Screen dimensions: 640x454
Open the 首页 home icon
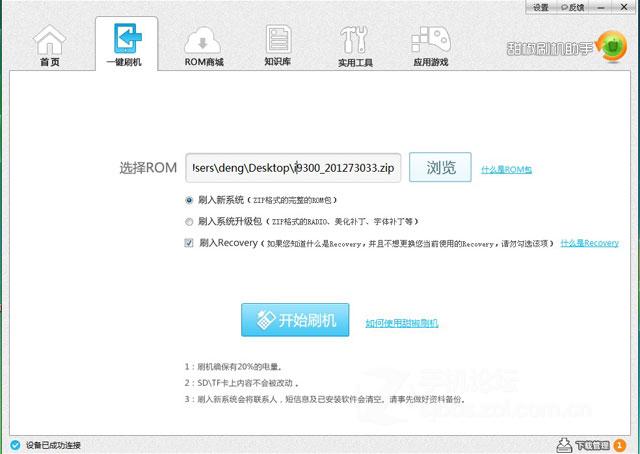49,40
